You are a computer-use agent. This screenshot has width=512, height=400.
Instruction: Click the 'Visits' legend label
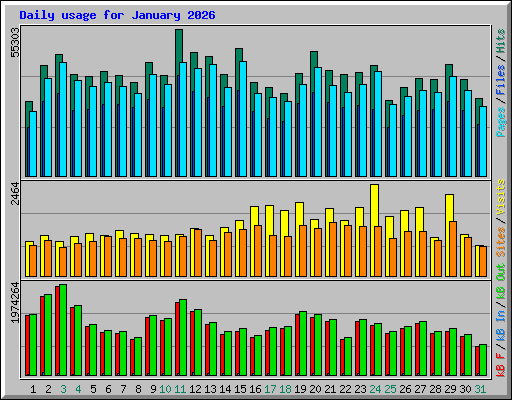(501, 198)
